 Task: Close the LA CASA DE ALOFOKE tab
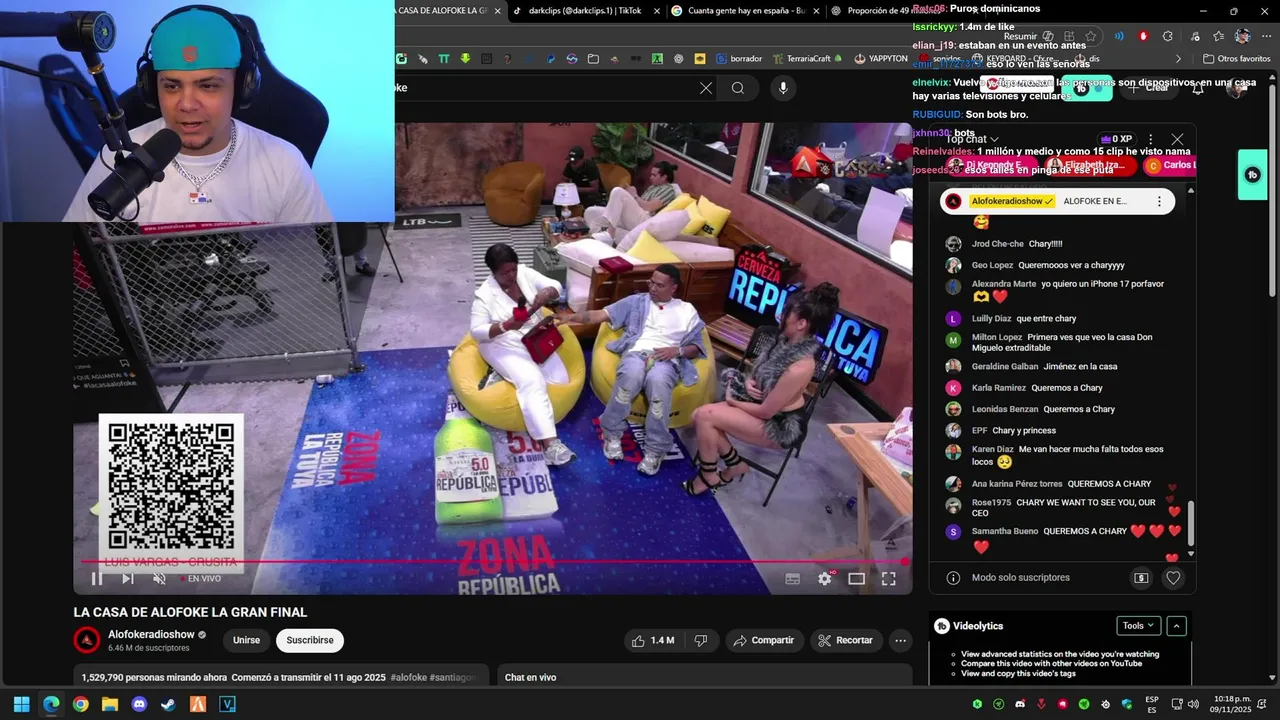[497, 11]
